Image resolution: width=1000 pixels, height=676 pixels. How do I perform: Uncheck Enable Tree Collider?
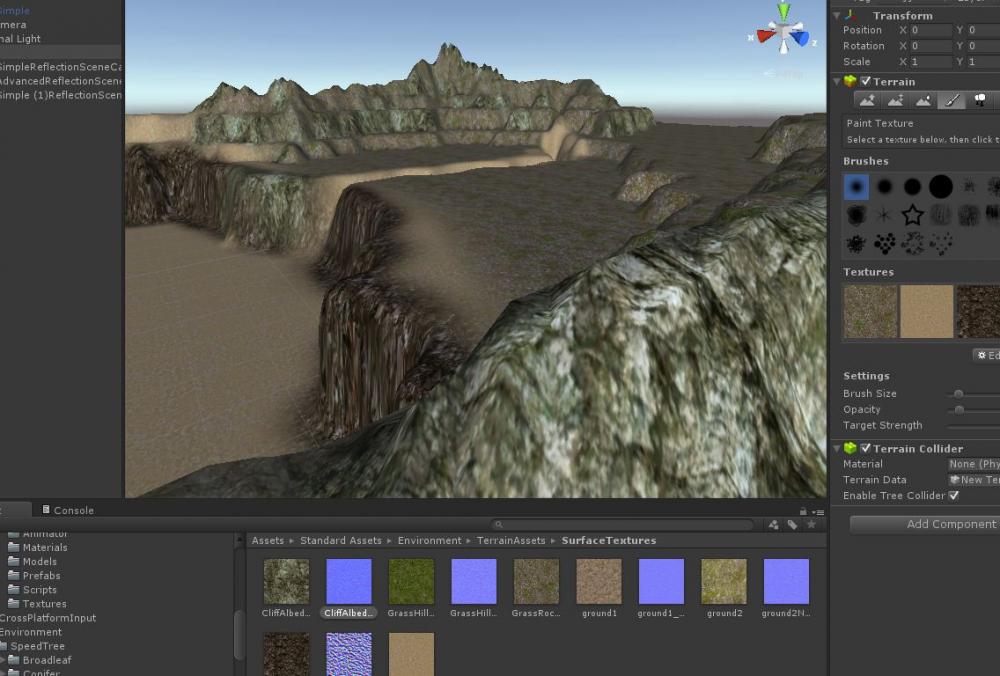(954, 496)
